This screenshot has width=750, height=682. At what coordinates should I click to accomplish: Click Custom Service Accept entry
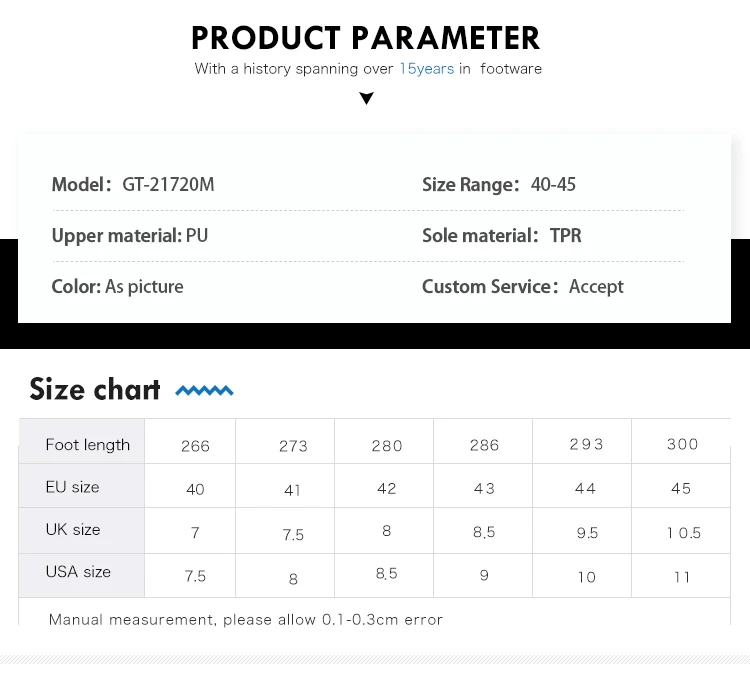[523, 287]
